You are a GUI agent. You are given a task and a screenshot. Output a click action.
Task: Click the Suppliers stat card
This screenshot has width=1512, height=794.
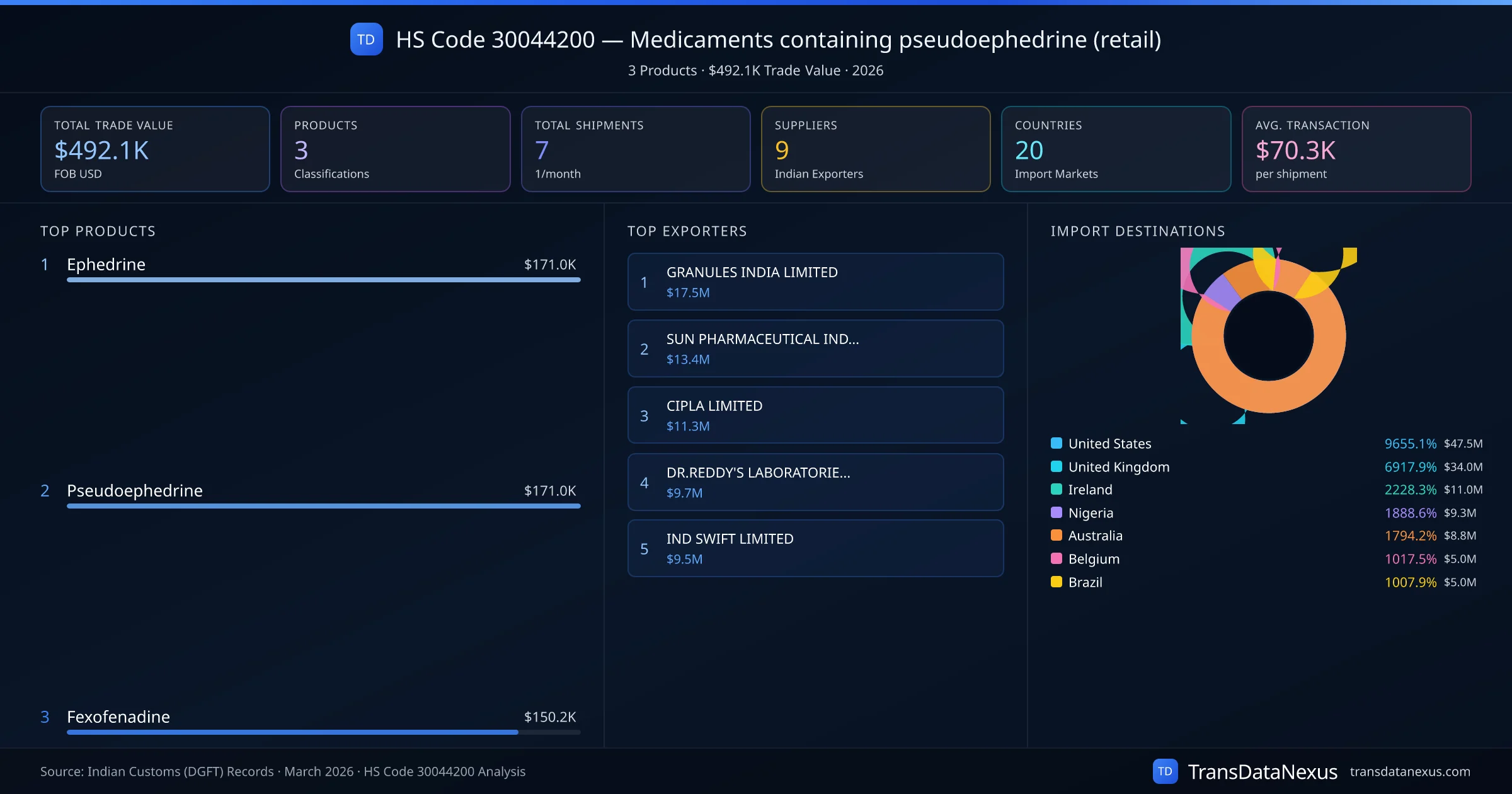click(x=875, y=149)
